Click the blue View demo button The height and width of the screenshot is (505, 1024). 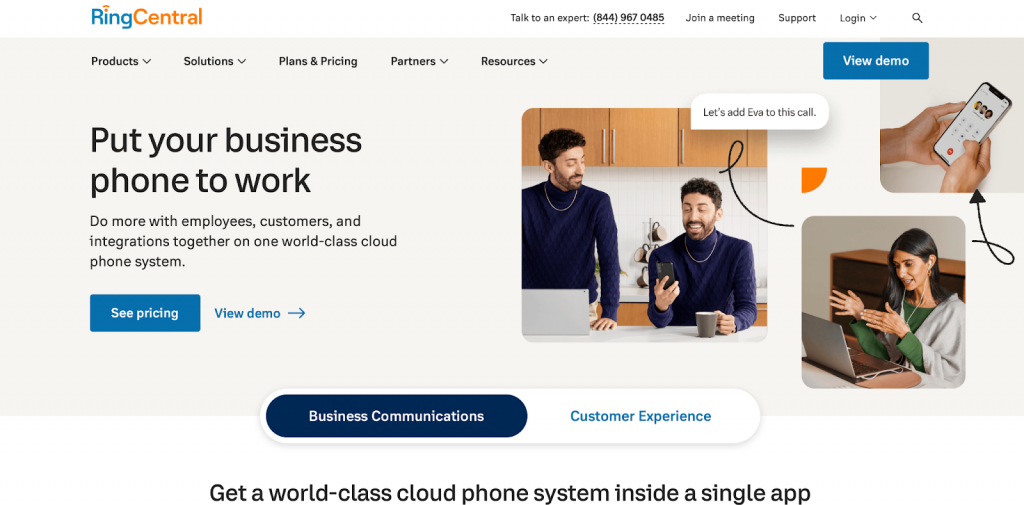[876, 61]
